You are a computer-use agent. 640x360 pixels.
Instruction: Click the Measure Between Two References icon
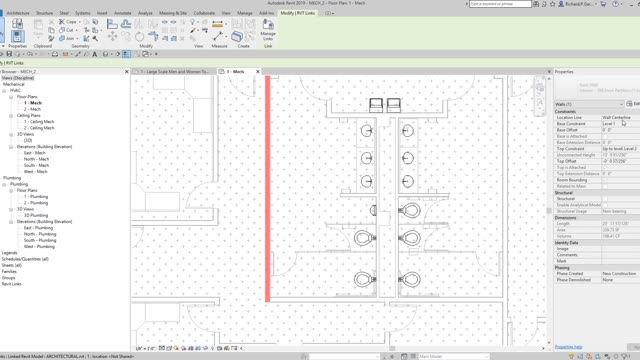(x=218, y=36)
